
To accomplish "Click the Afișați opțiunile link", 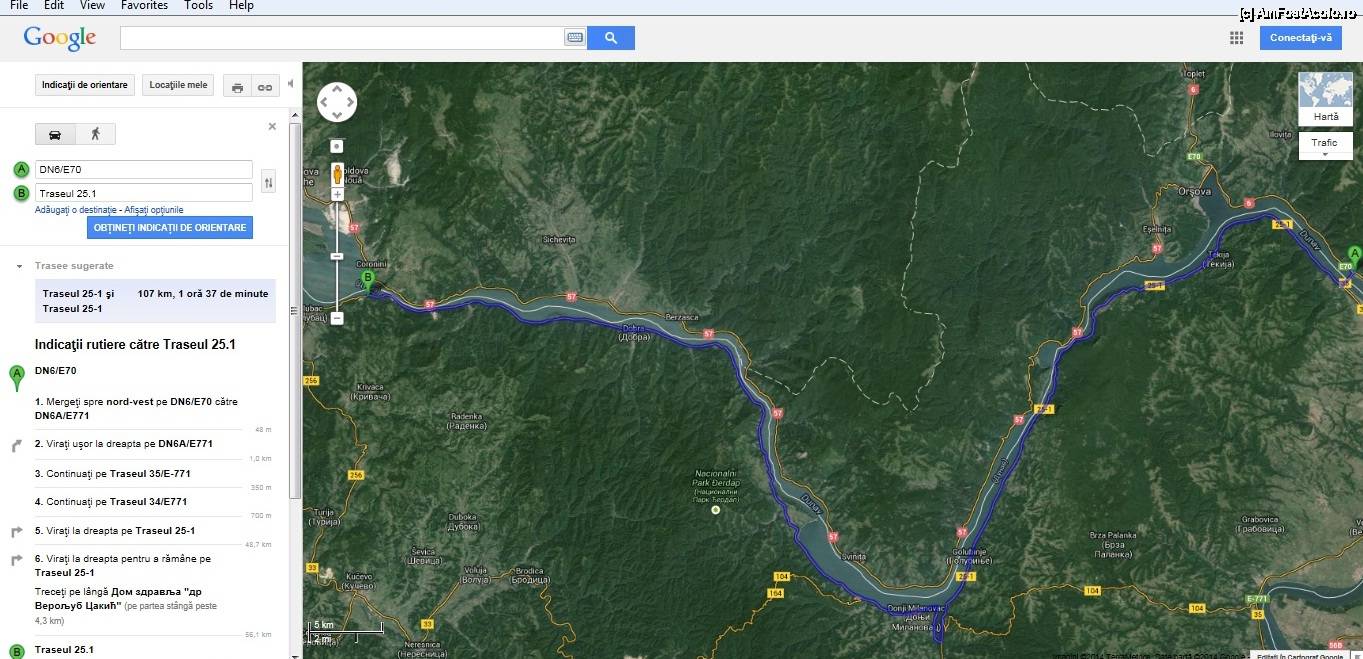I will [154, 210].
